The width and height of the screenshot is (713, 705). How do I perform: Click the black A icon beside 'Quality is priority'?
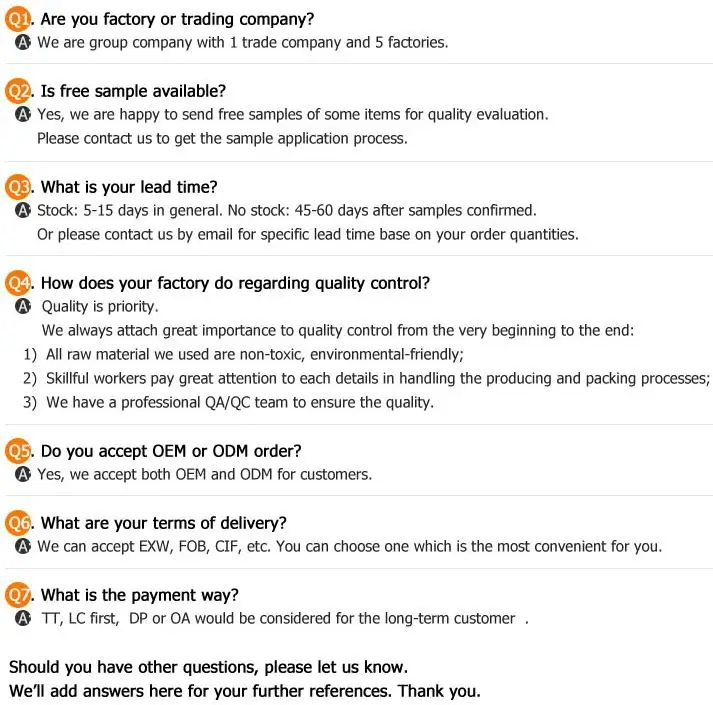point(23,306)
